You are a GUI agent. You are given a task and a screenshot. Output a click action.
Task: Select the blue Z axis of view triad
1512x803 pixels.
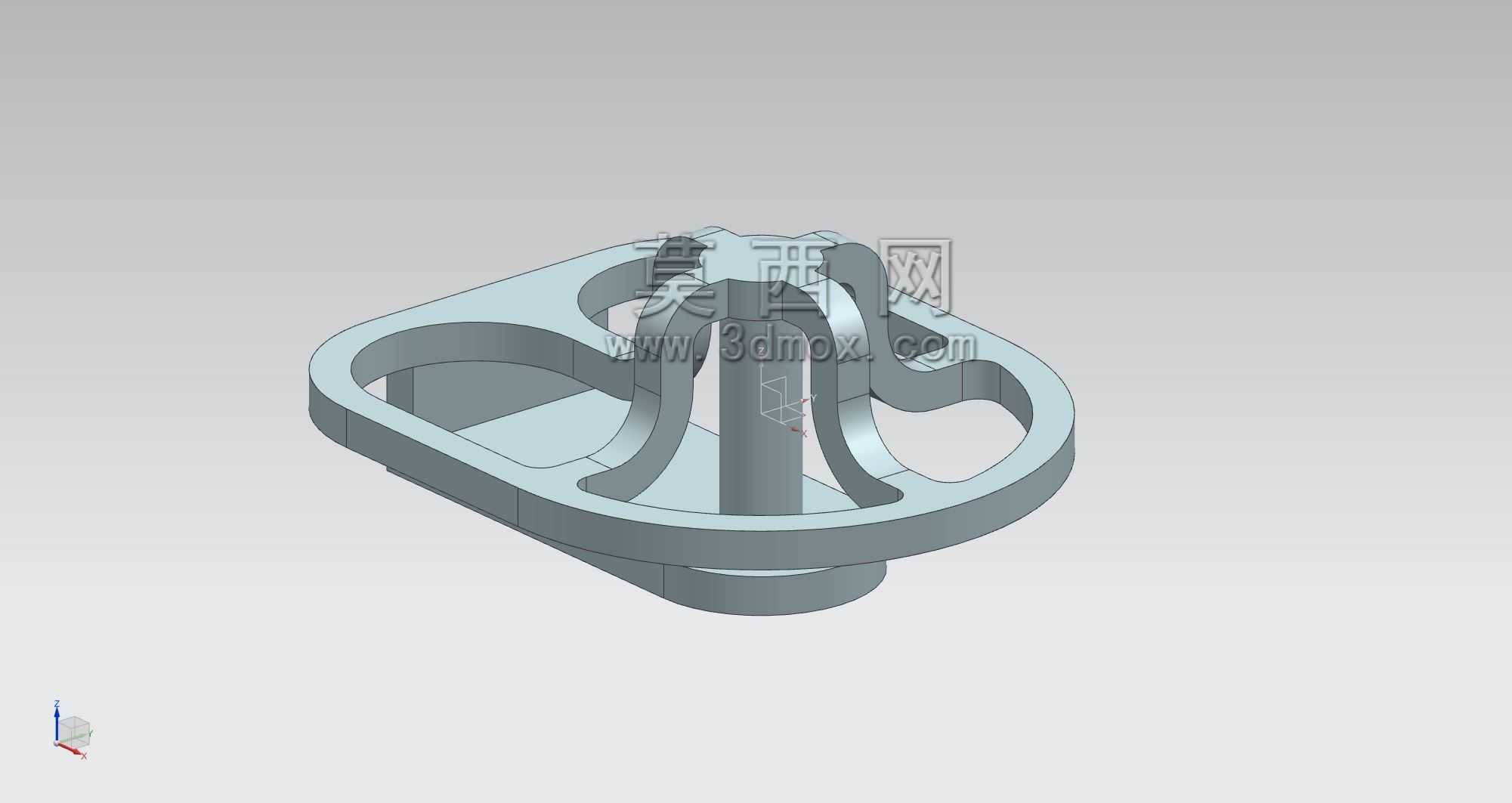(x=57, y=724)
